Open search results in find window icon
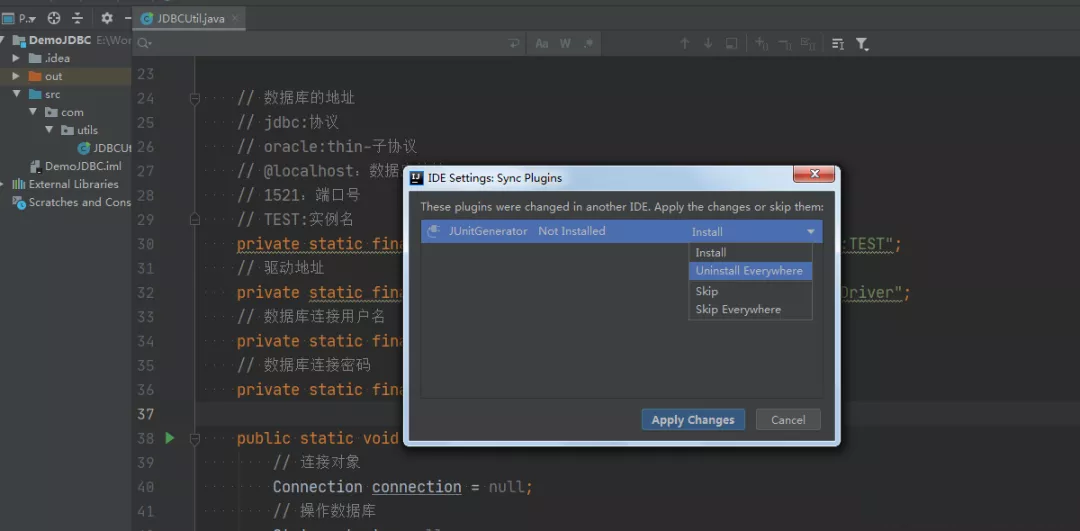 click(838, 43)
